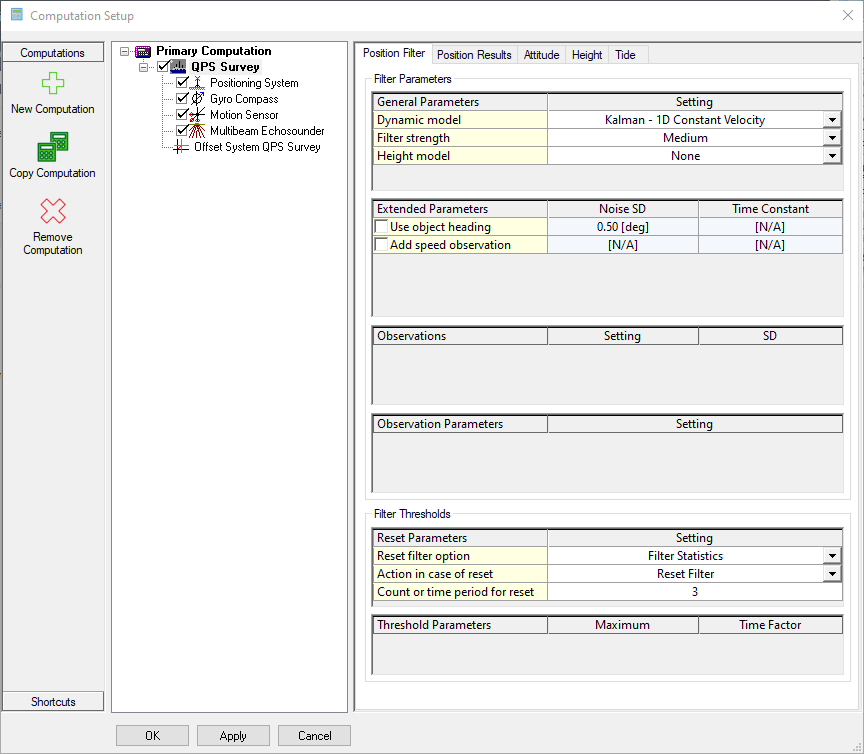
Task: Collapse the Primary Computation tree node
Action: coord(125,51)
